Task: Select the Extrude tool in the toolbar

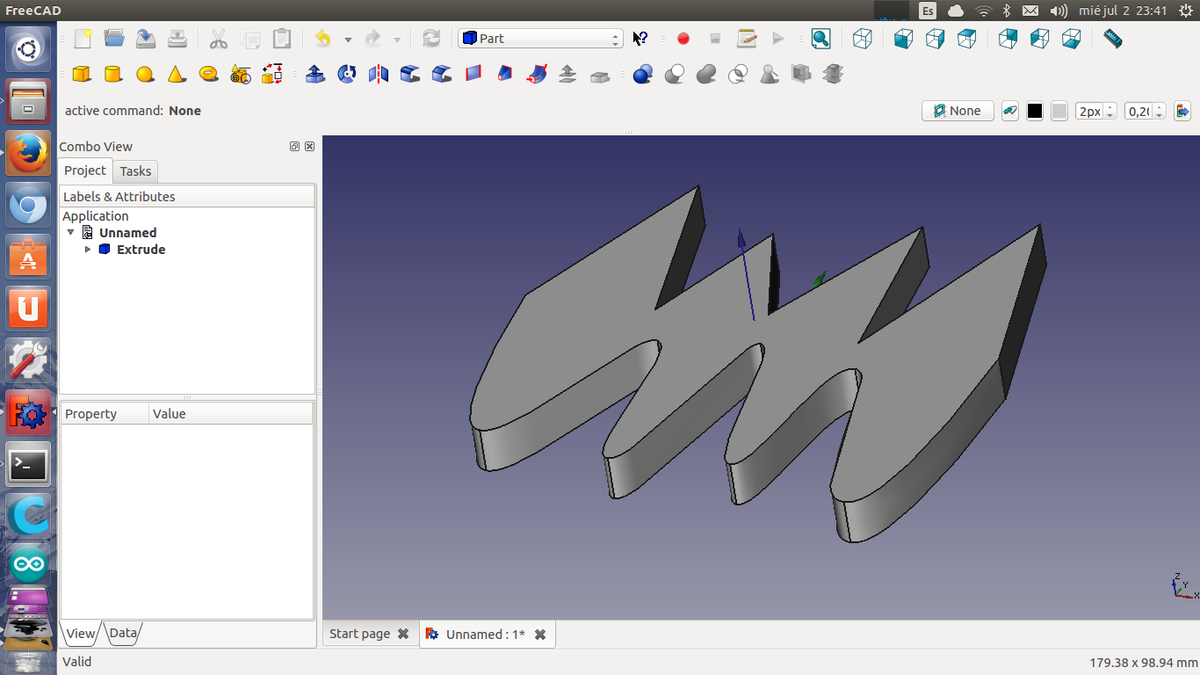Action: pos(315,74)
